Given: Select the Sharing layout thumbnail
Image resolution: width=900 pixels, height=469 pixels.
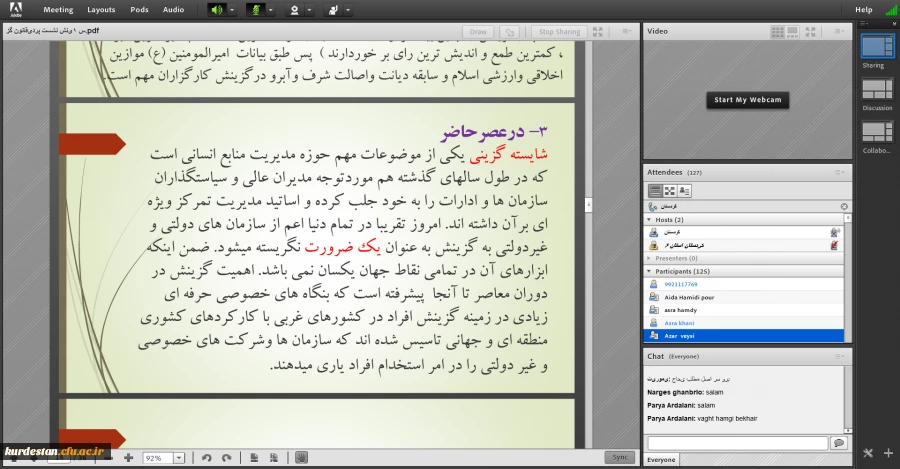Looking at the screenshot, I should point(877,46).
